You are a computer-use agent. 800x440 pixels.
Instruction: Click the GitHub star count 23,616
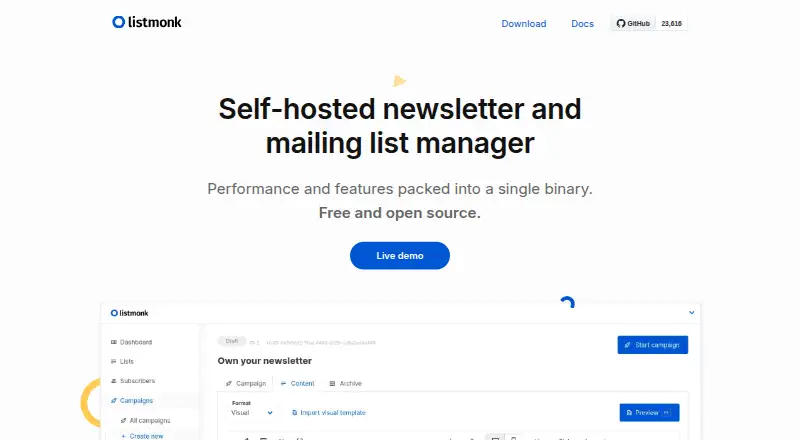click(671, 23)
